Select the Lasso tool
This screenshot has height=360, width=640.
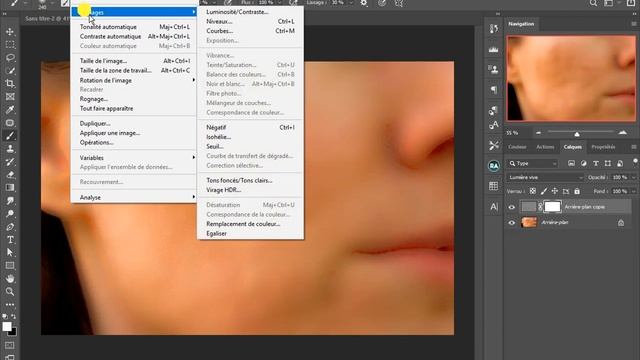pyautogui.click(x=10, y=58)
